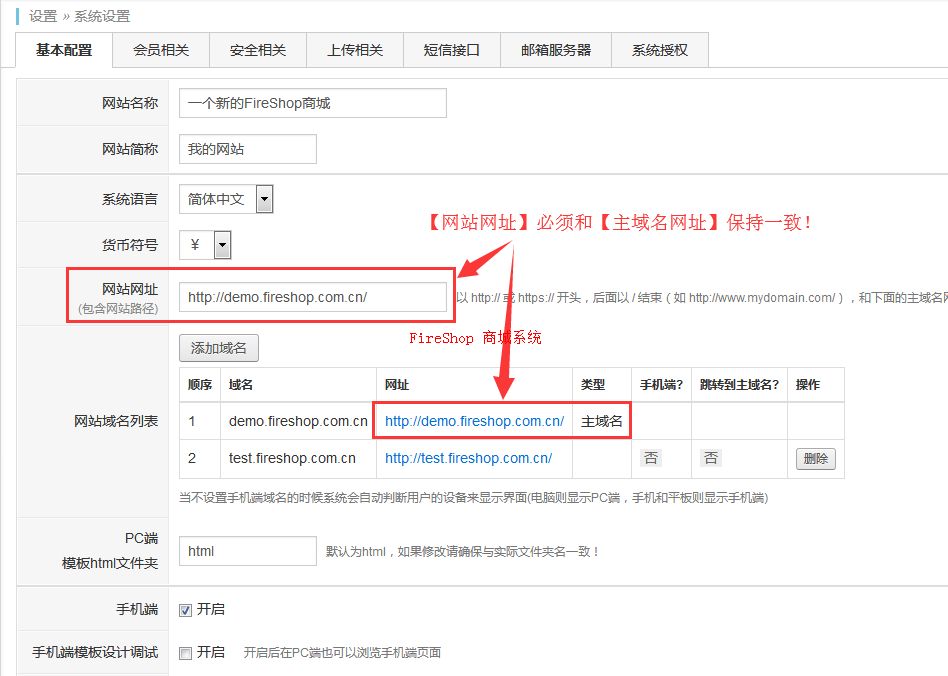Click domain cell demo.fireshop.com.cn
Viewport: 948px width, 676px height.
(298, 421)
